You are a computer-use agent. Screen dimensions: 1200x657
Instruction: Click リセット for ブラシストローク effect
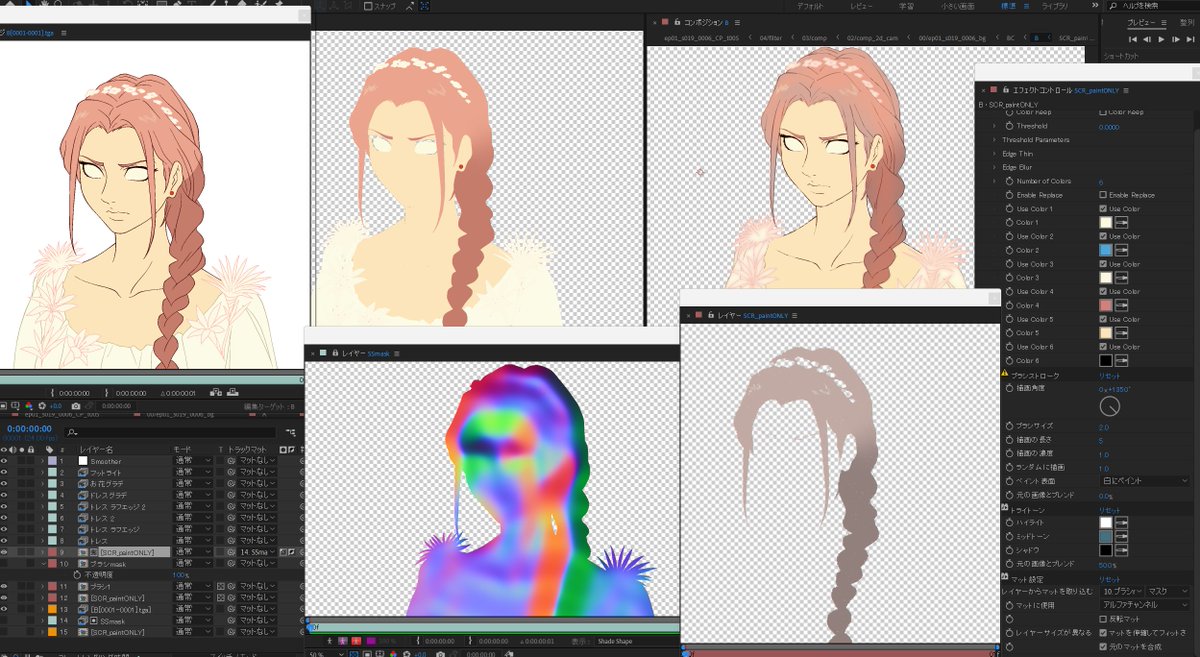1110,375
